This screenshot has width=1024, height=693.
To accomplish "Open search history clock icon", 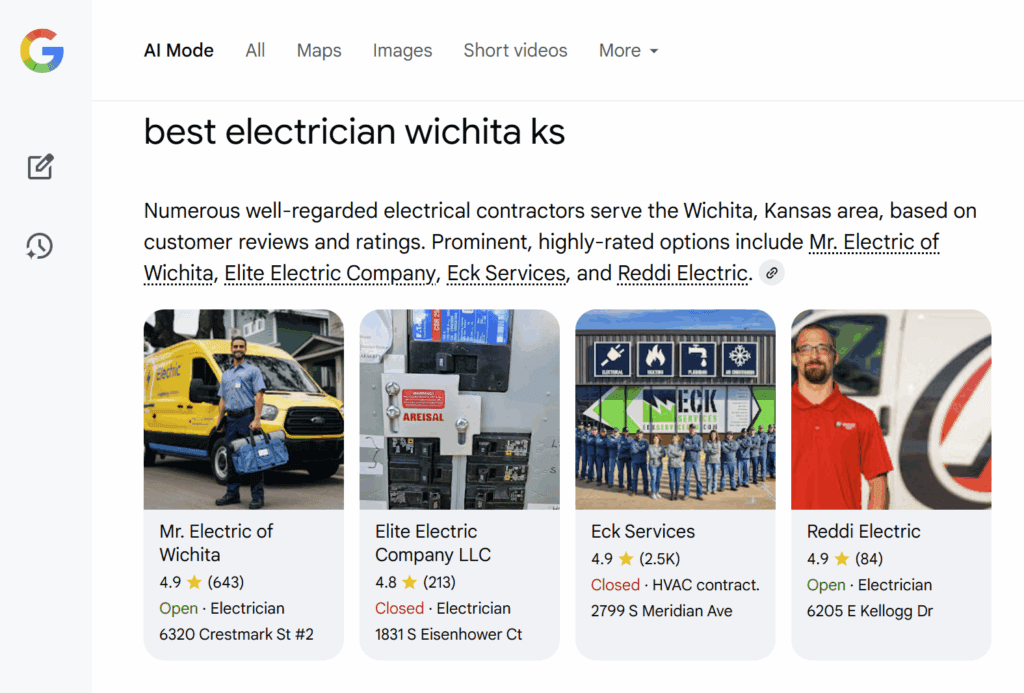I will tap(40, 246).
